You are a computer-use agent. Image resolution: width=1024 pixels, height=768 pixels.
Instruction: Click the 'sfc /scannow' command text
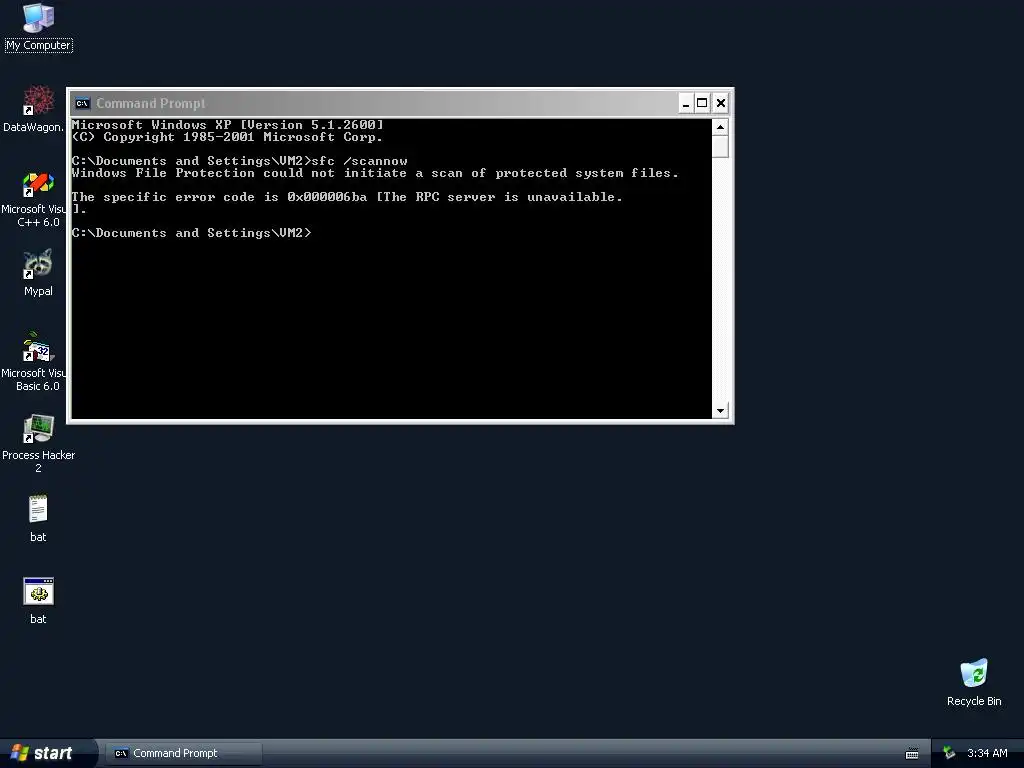point(360,161)
